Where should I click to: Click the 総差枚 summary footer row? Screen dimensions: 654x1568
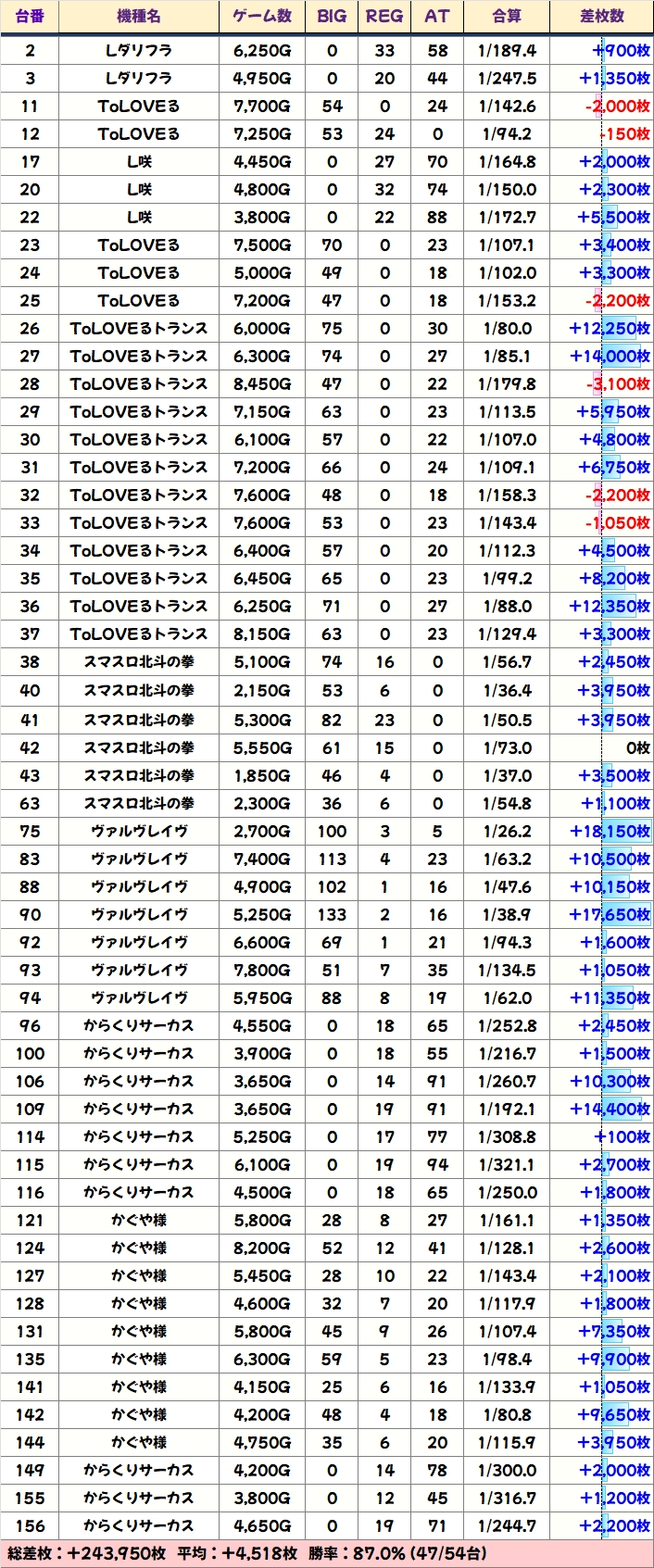pos(327,1553)
